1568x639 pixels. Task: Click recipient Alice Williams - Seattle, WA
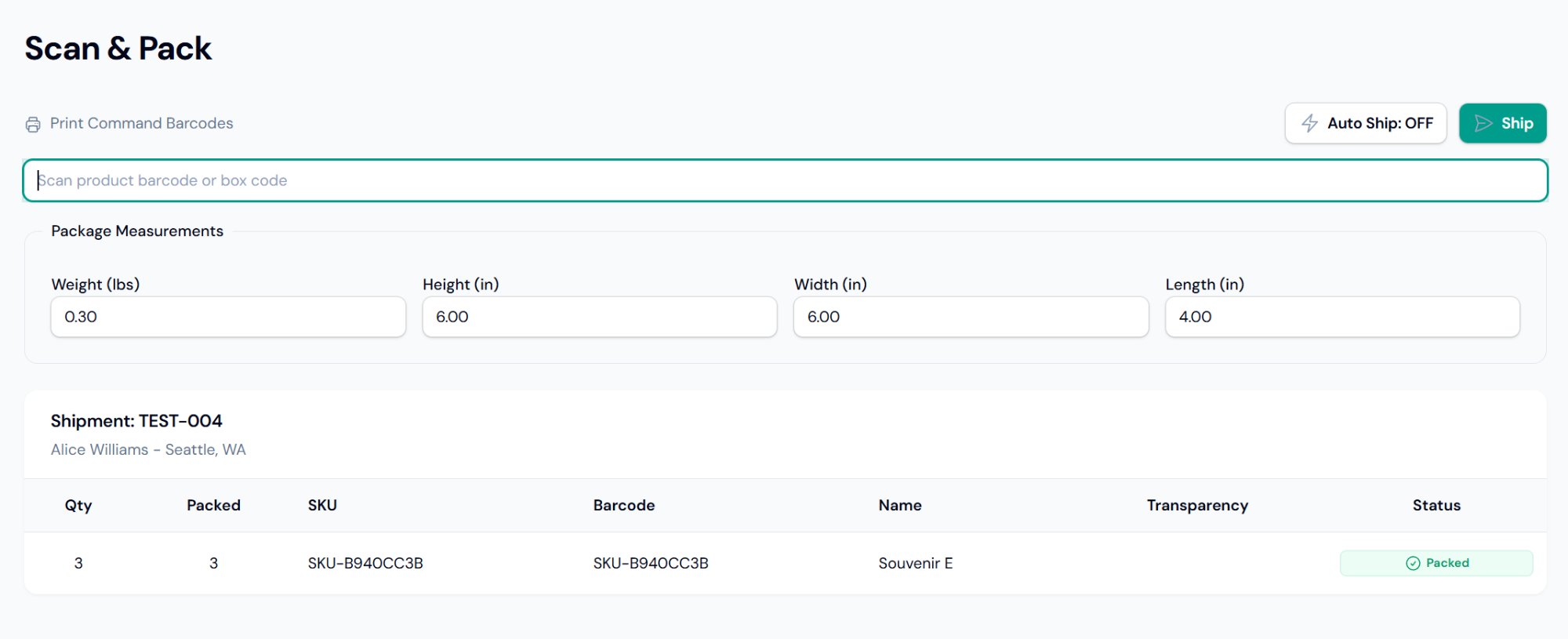pyautogui.click(x=148, y=449)
